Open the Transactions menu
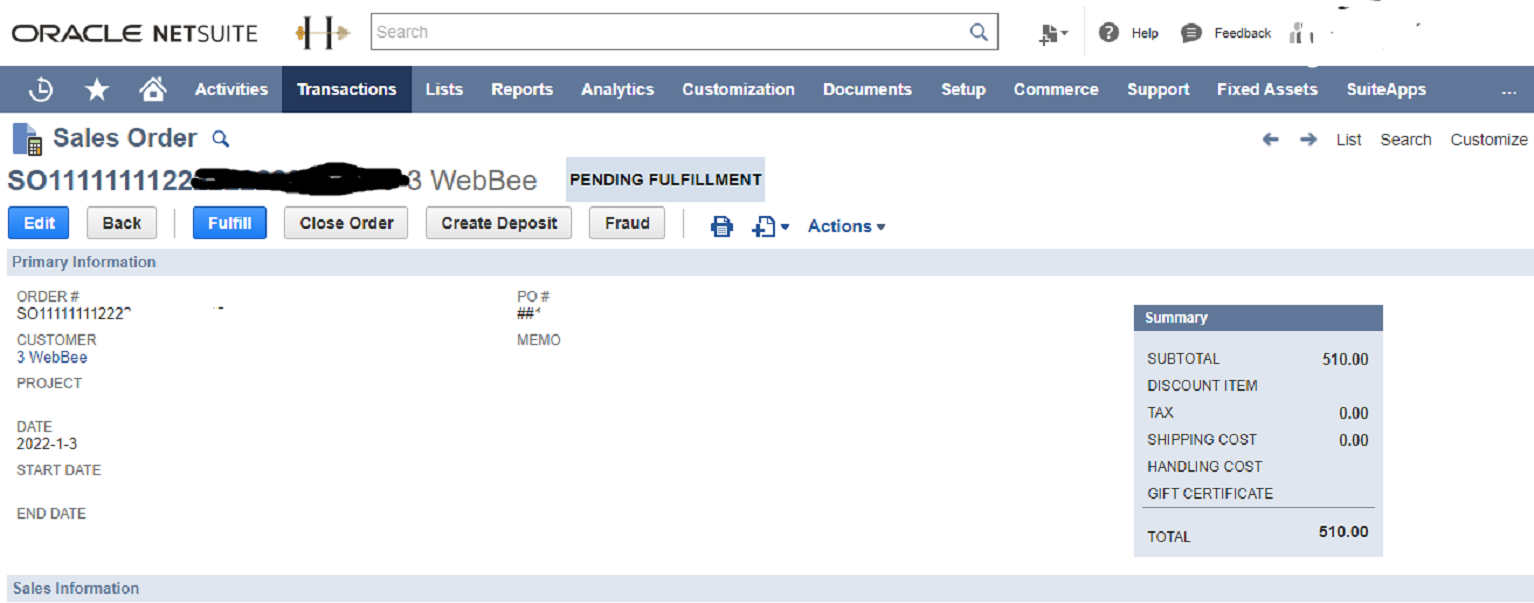 click(x=346, y=90)
